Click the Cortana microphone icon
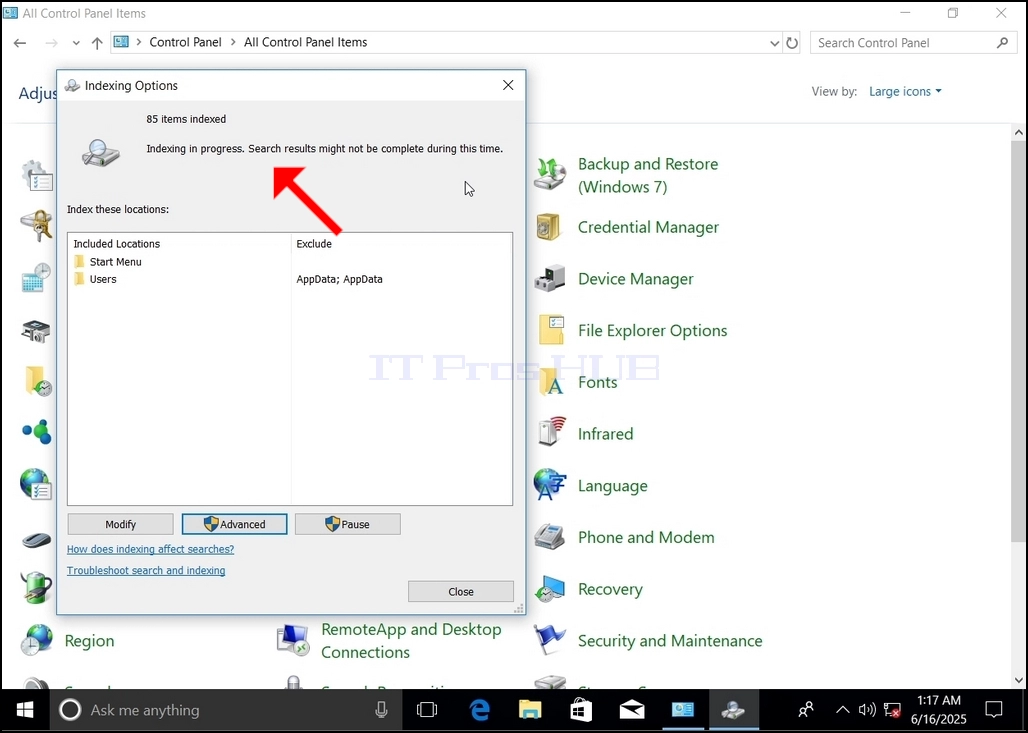 [x=381, y=709]
